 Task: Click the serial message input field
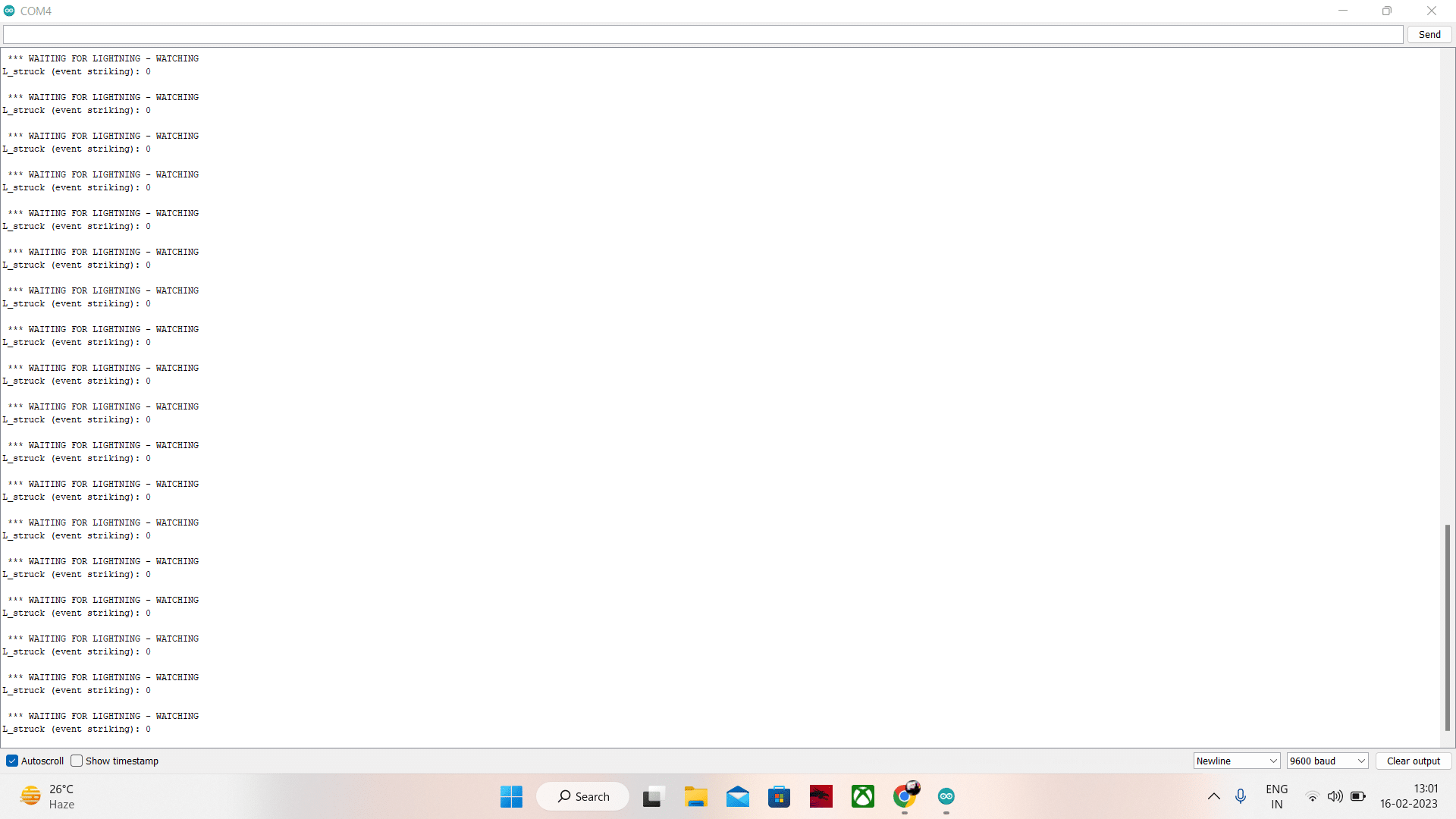[702, 34]
